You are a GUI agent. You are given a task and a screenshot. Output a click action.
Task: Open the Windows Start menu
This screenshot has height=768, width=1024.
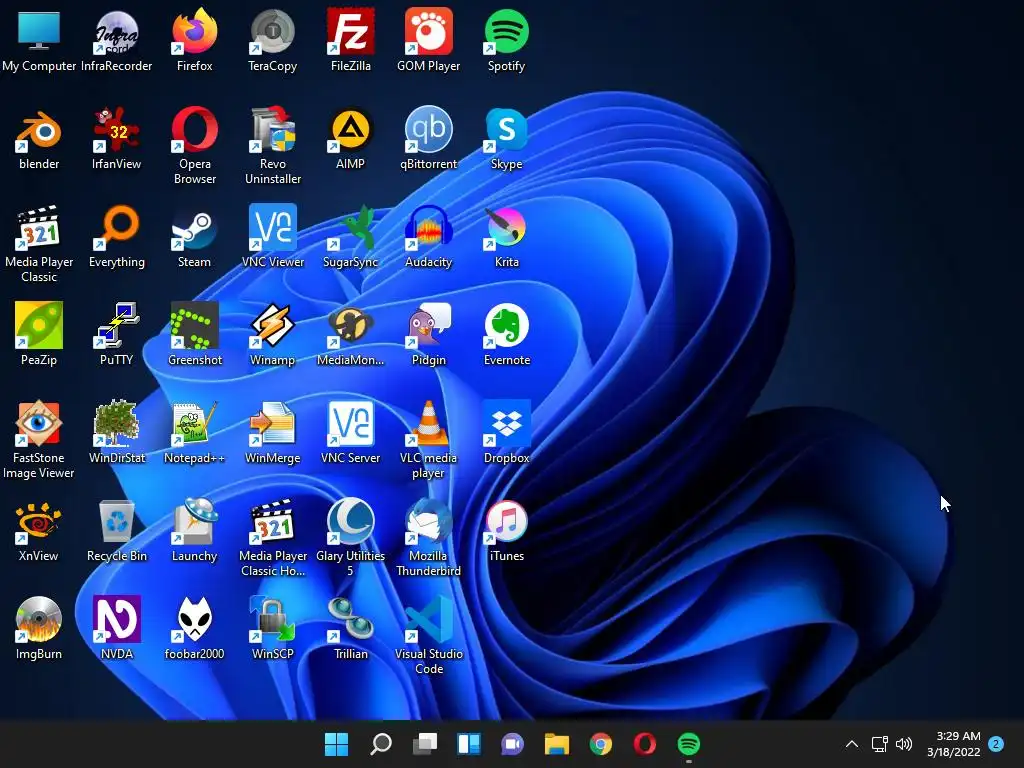click(336, 744)
